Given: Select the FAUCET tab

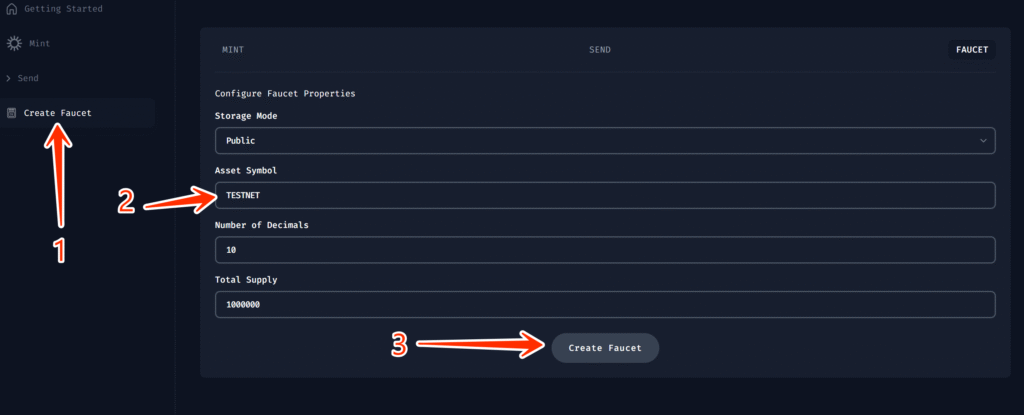Looking at the screenshot, I should click(x=972, y=50).
